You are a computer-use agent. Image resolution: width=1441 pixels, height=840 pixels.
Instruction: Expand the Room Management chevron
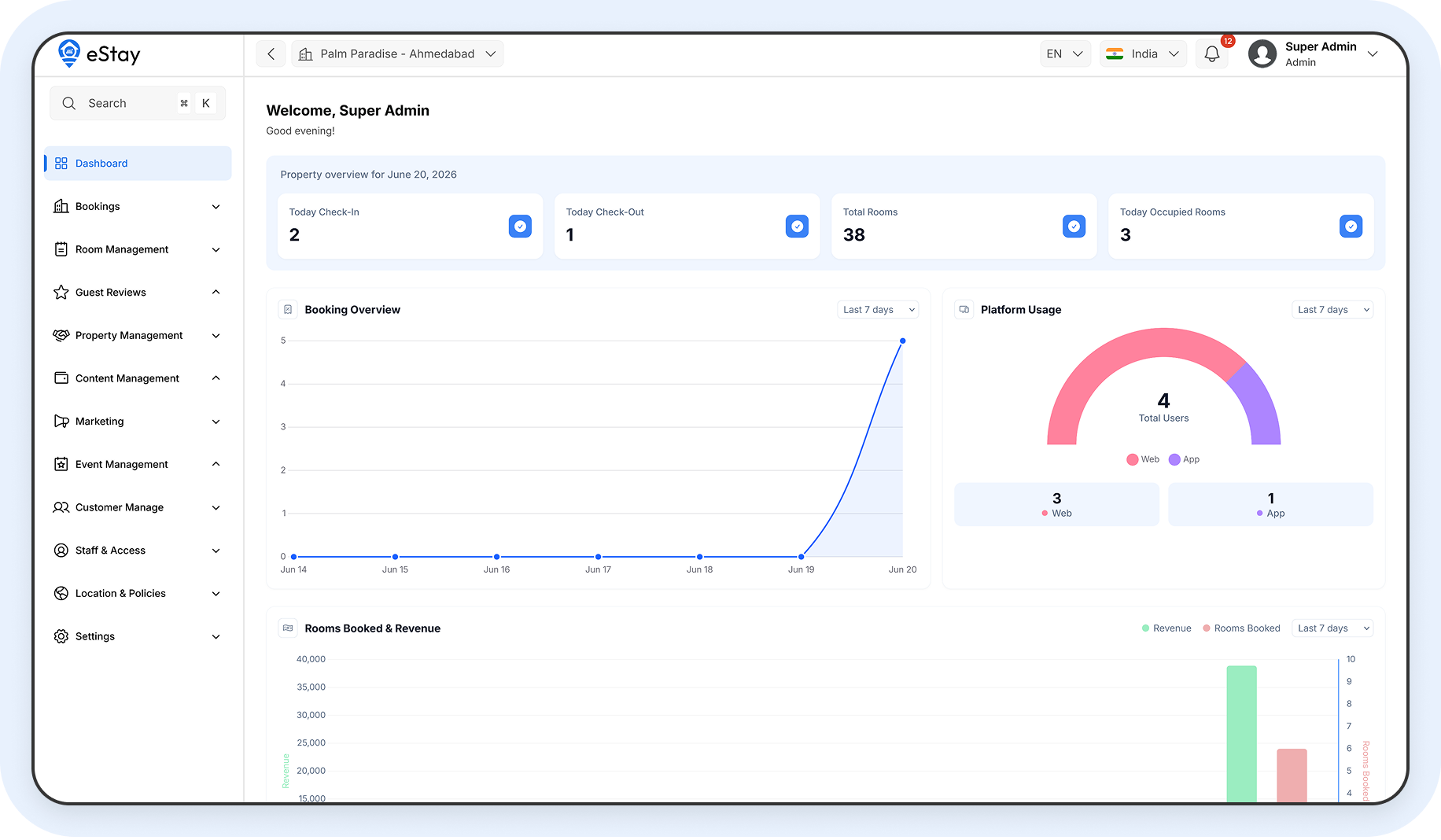click(216, 250)
